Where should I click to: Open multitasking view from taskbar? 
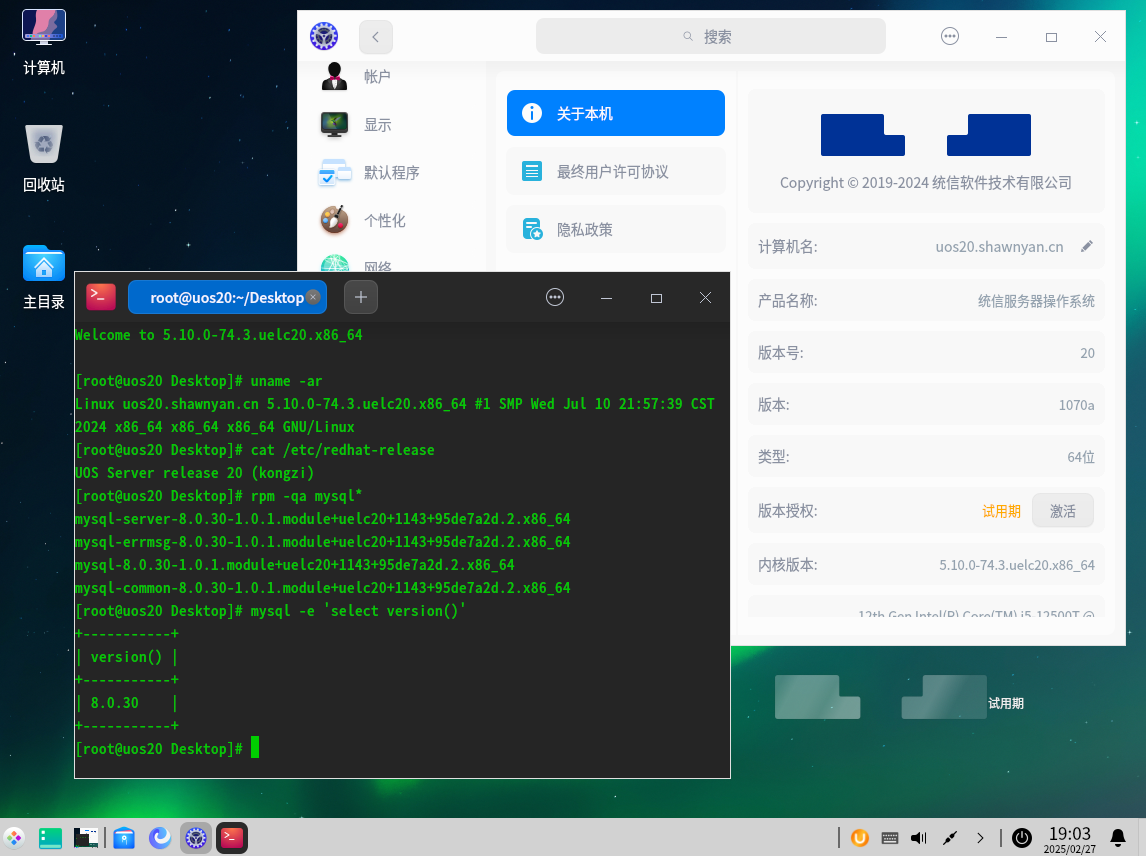click(x=86, y=838)
